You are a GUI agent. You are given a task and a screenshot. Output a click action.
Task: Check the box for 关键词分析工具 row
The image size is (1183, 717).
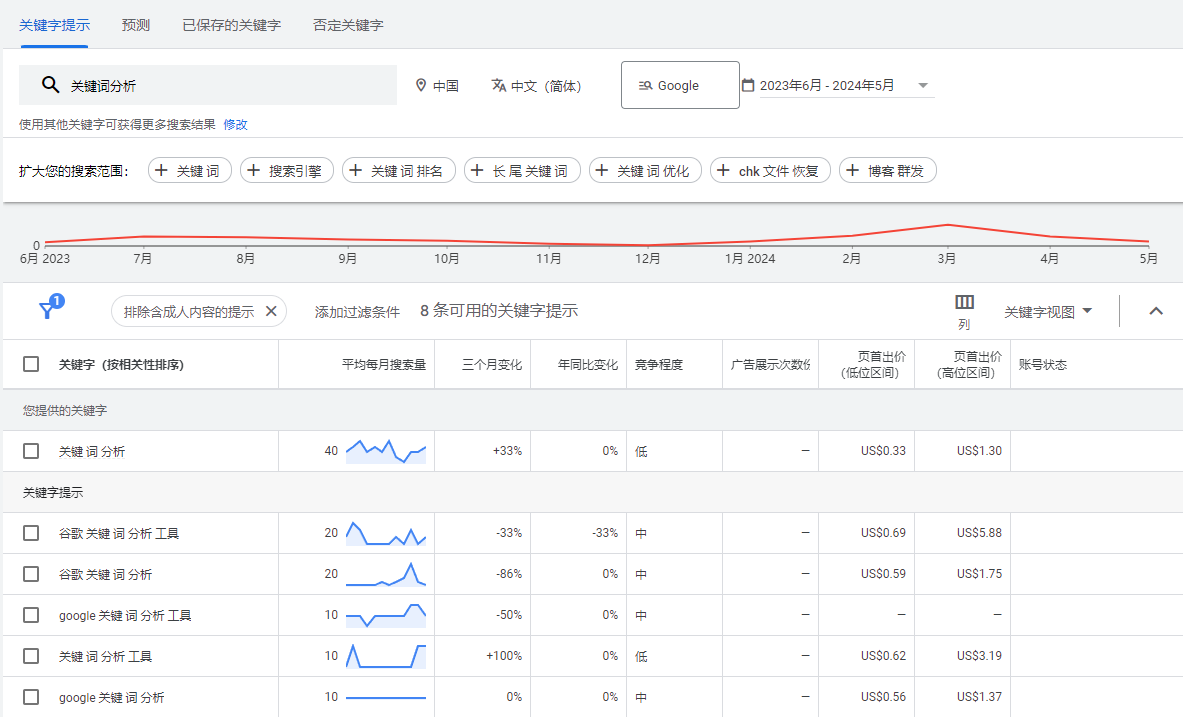pos(31,656)
